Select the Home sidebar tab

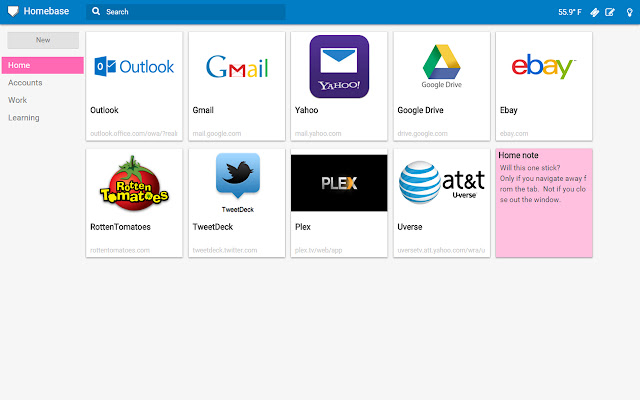[42, 65]
